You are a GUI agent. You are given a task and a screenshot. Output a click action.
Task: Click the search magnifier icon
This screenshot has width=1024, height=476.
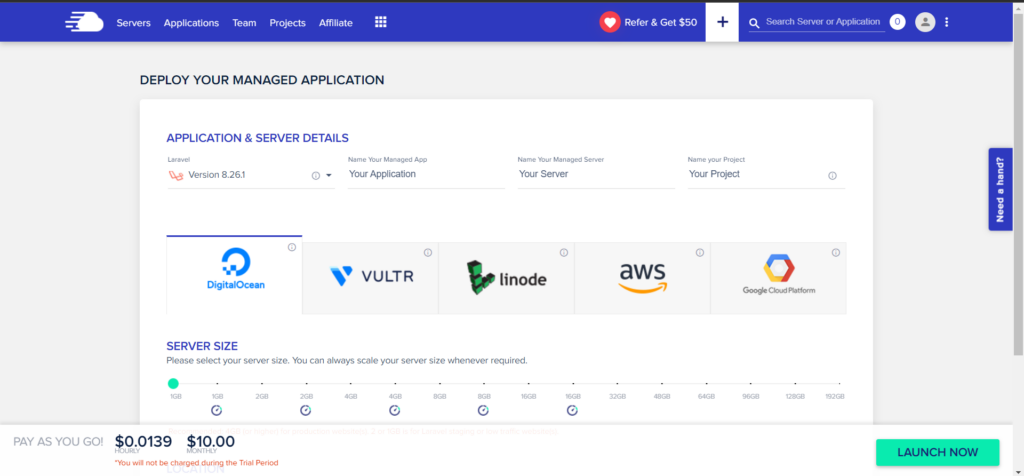pyautogui.click(x=754, y=23)
